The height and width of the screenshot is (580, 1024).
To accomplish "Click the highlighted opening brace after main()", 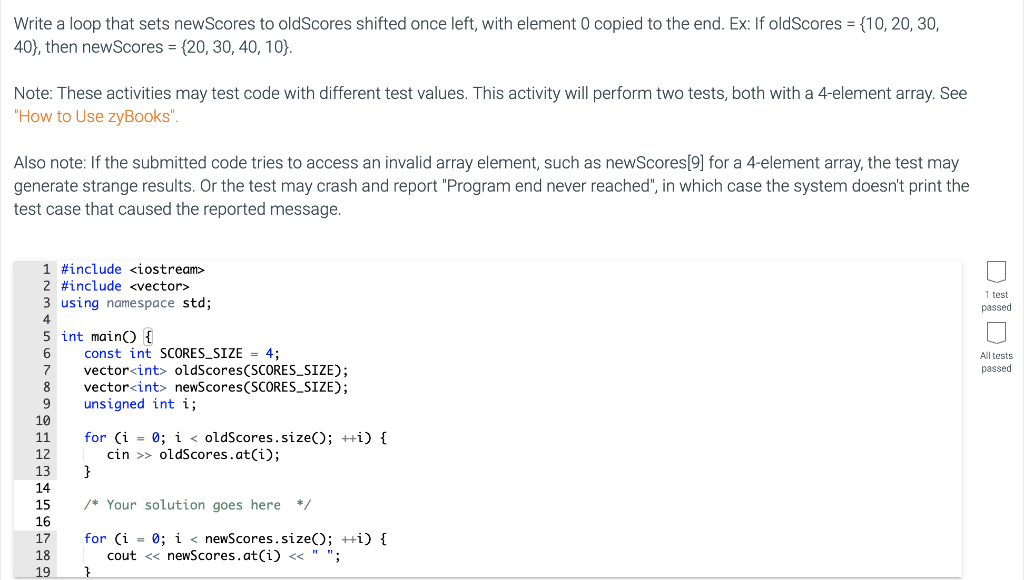I will [148, 336].
